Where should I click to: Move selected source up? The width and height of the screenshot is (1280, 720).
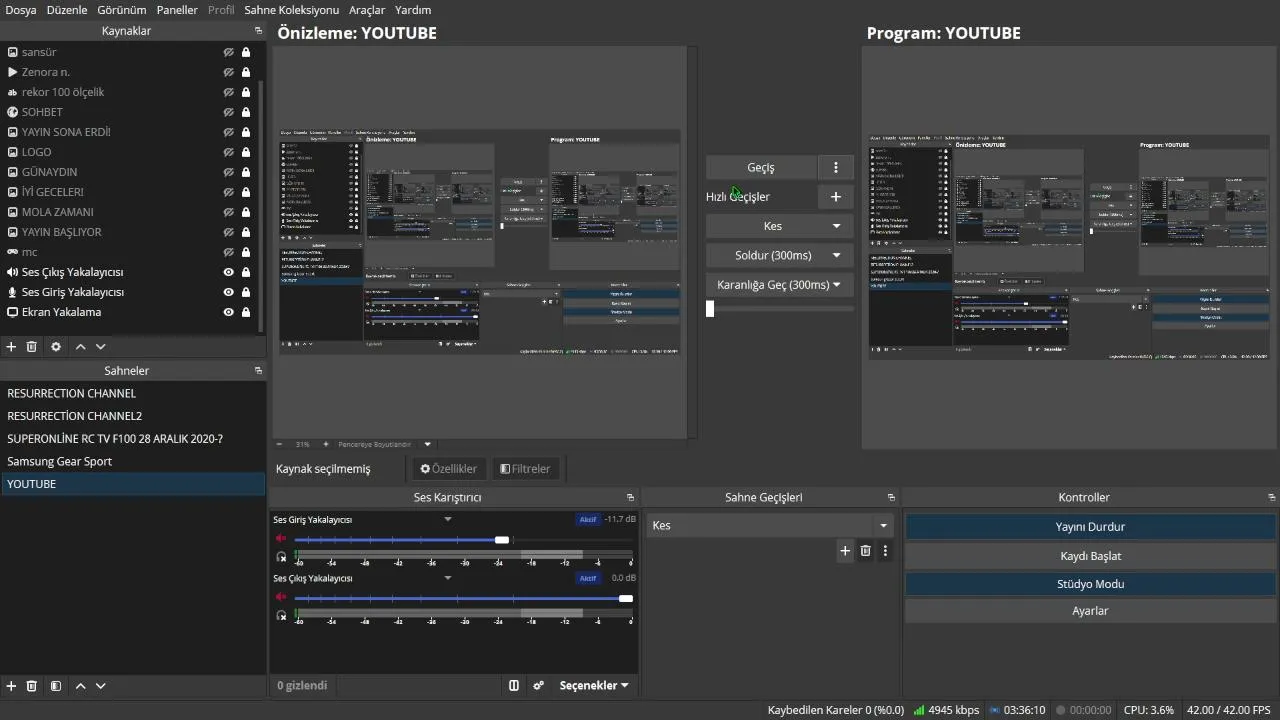coord(81,346)
